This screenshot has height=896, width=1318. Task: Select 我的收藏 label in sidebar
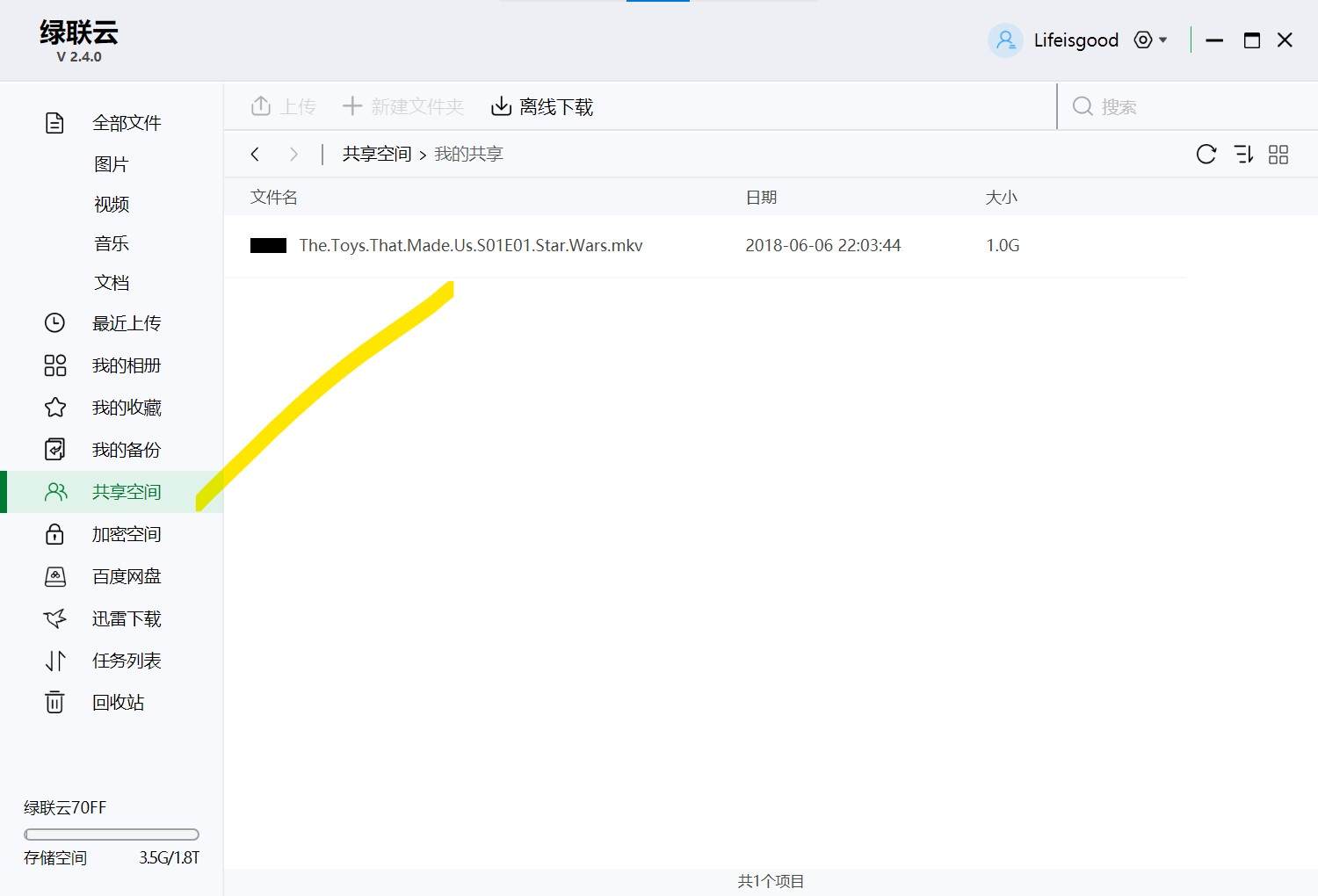[x=127, y=408]
